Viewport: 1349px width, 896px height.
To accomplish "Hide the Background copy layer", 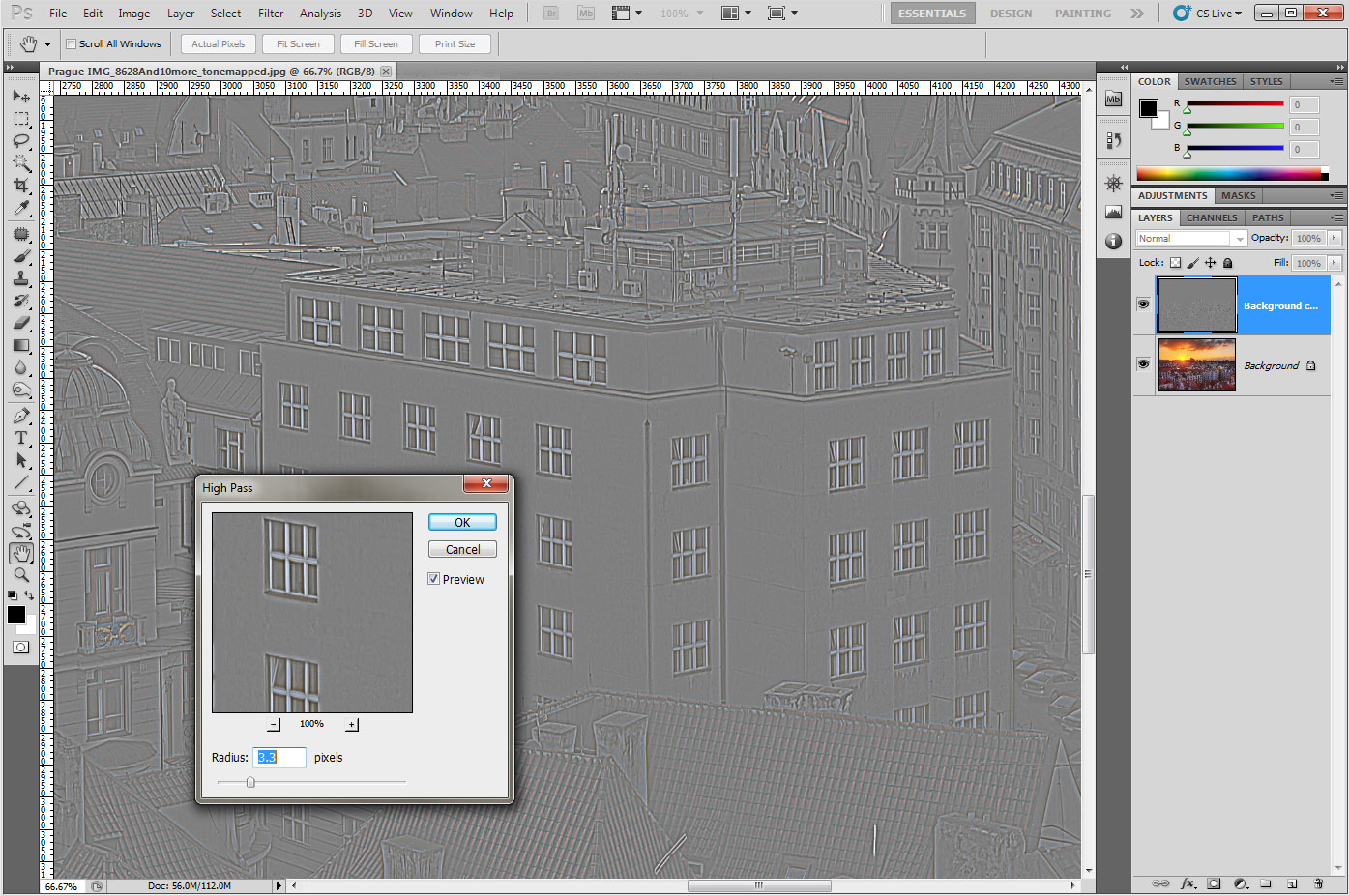I will tap(1143, 304).
